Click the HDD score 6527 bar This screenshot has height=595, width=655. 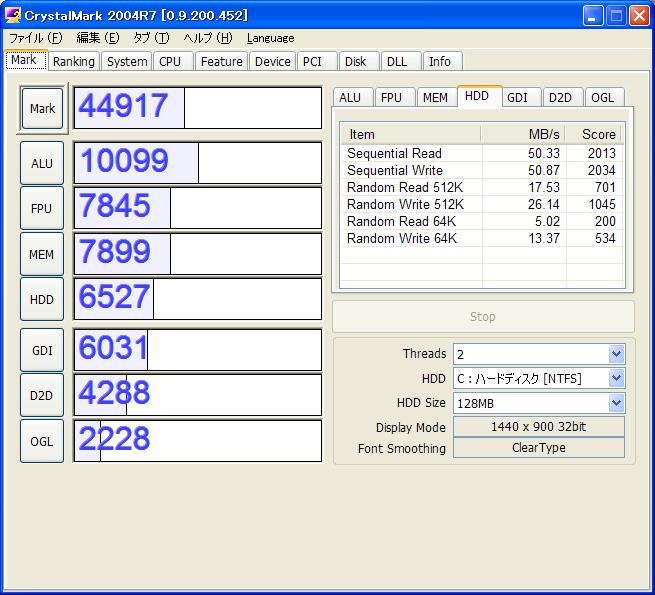coord(198,299)
